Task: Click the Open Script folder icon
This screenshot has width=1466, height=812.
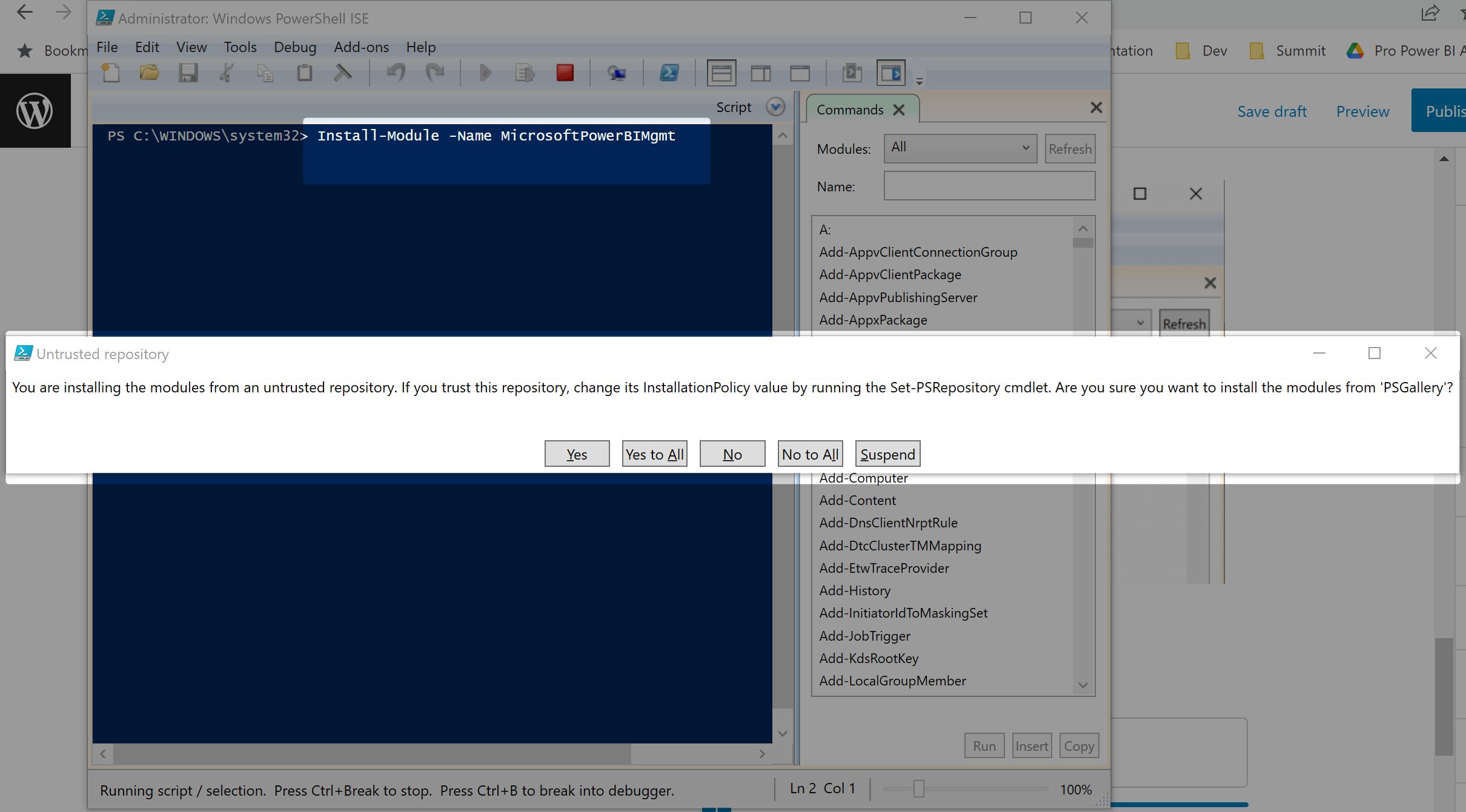Action: (x=149, y=73)
